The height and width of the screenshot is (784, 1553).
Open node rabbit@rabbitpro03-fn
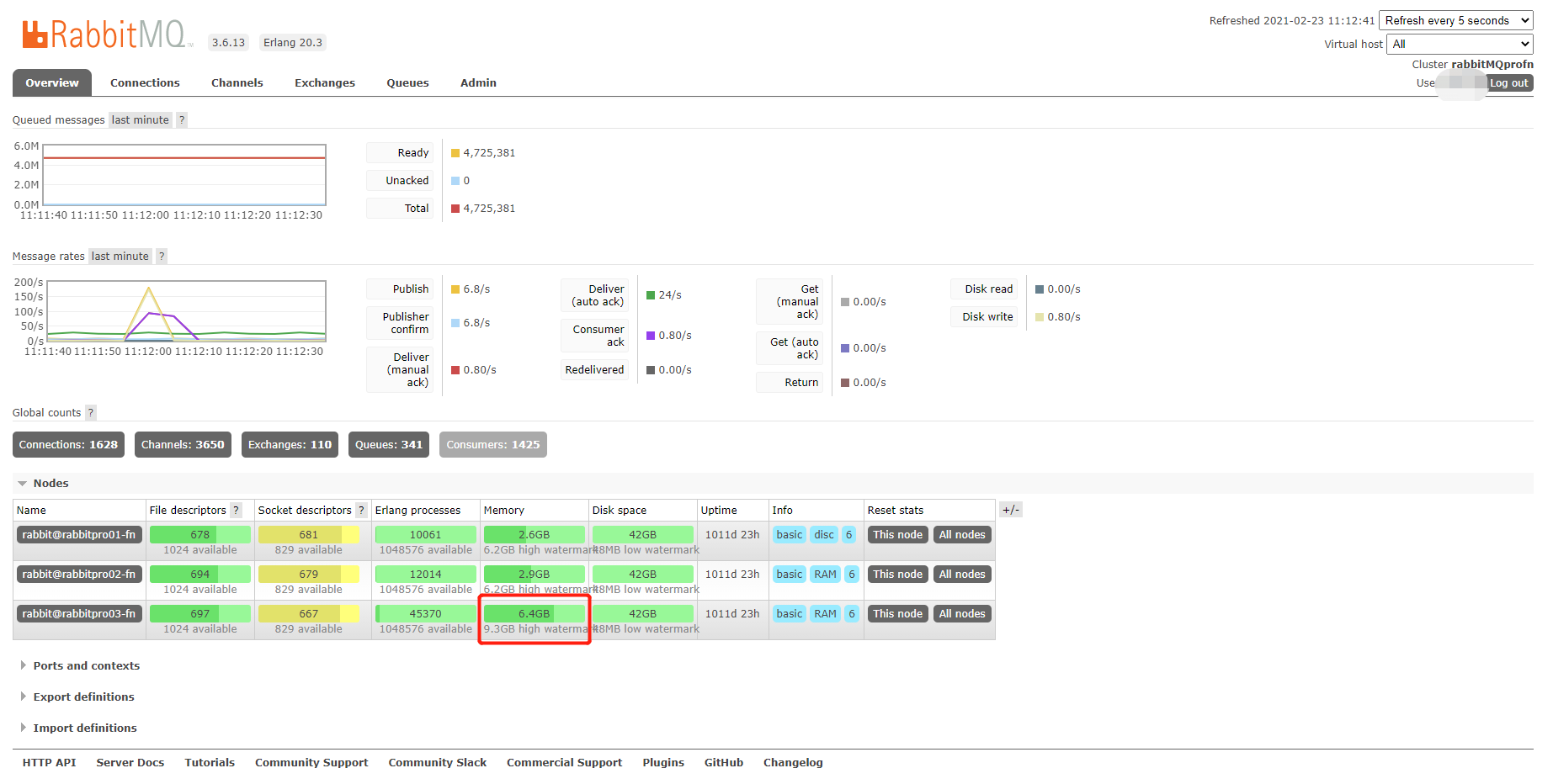(x=79, y=614)
